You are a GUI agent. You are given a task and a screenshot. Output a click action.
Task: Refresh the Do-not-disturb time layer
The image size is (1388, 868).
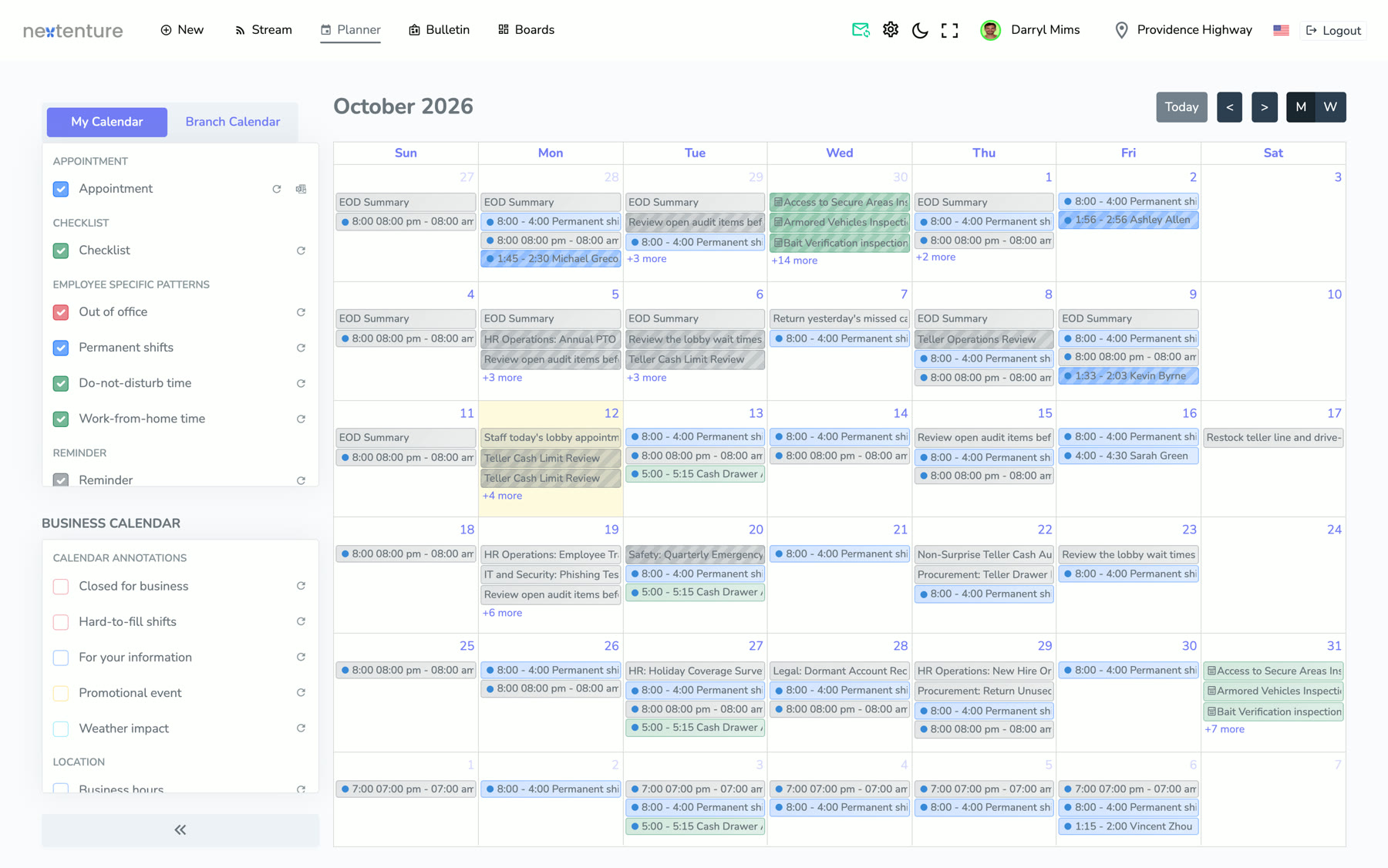coord(301,383)
